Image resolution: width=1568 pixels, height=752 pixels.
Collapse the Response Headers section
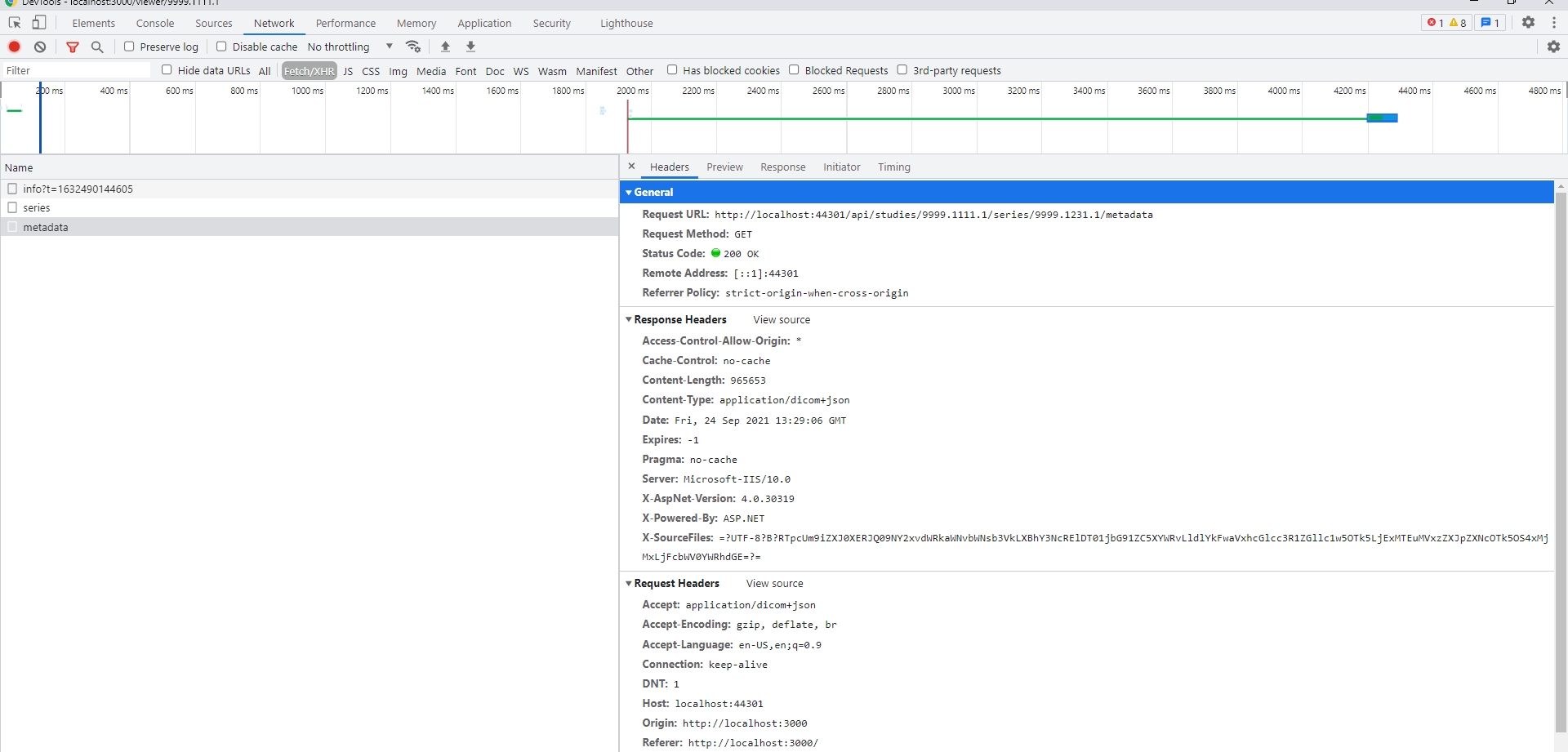(629, 319)
